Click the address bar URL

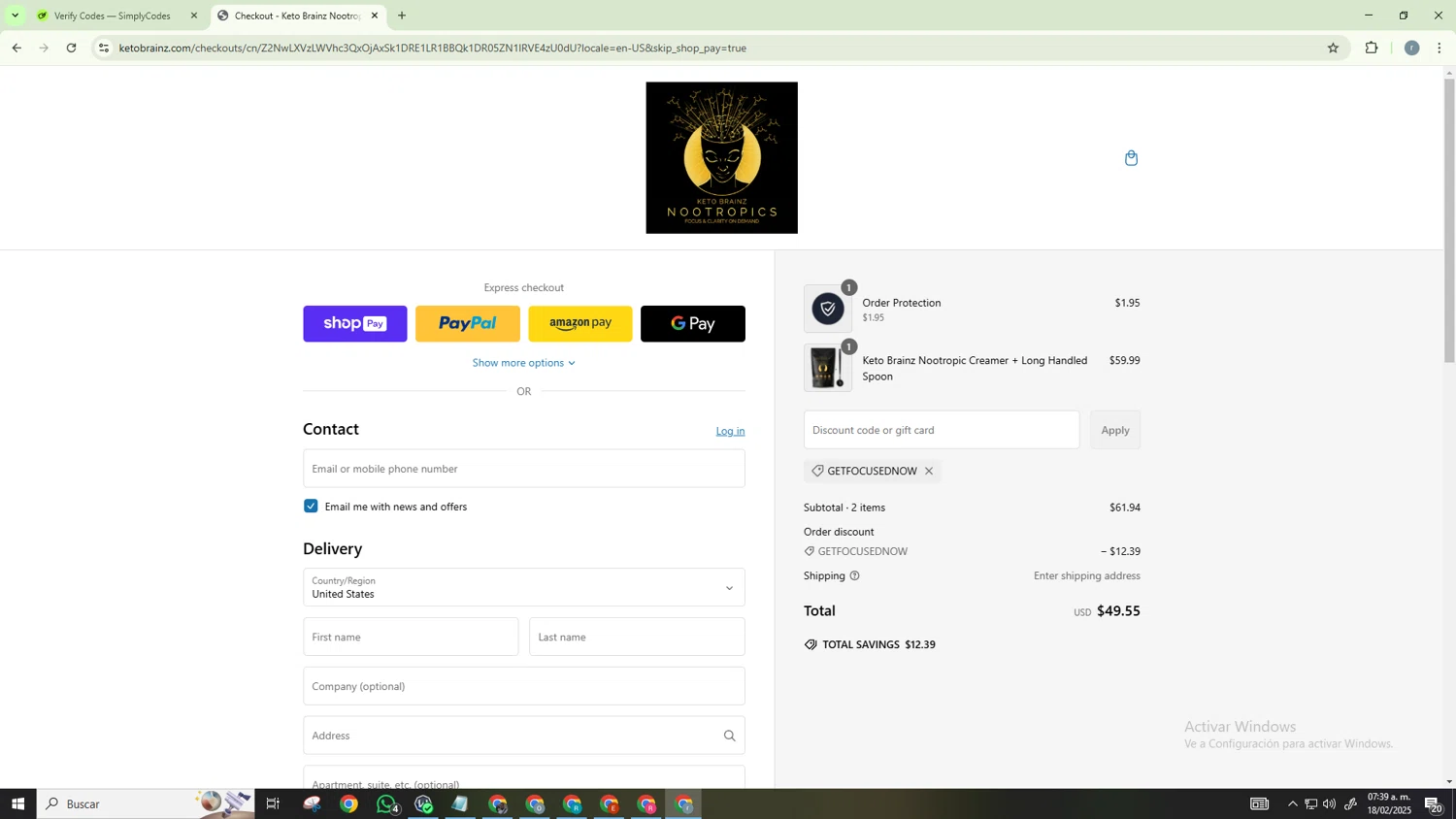point(433,48)
